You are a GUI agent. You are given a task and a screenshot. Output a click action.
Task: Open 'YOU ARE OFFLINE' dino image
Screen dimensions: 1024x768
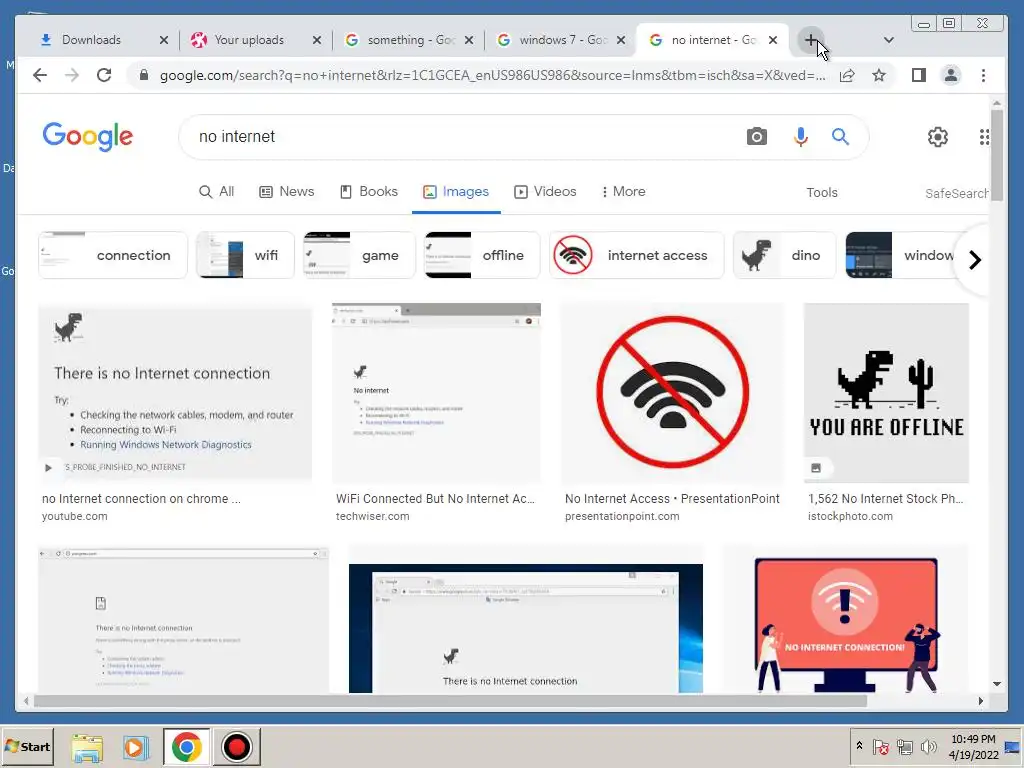[886, 392]
